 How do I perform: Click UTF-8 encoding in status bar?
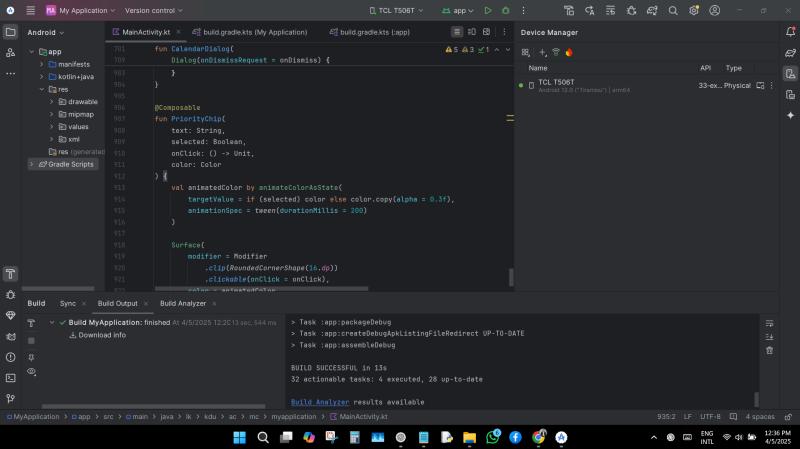(x=708, y=417)
